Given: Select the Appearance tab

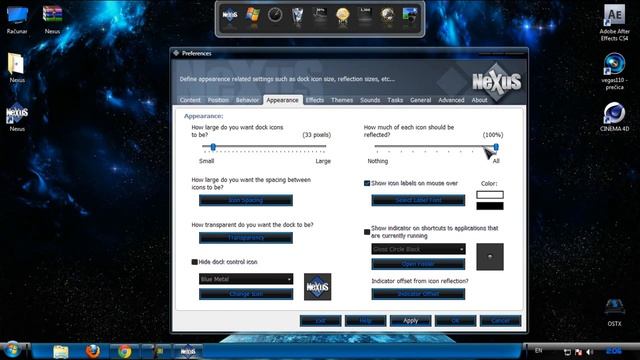Looking at the screenshot, I should click(x=282, y=100).
